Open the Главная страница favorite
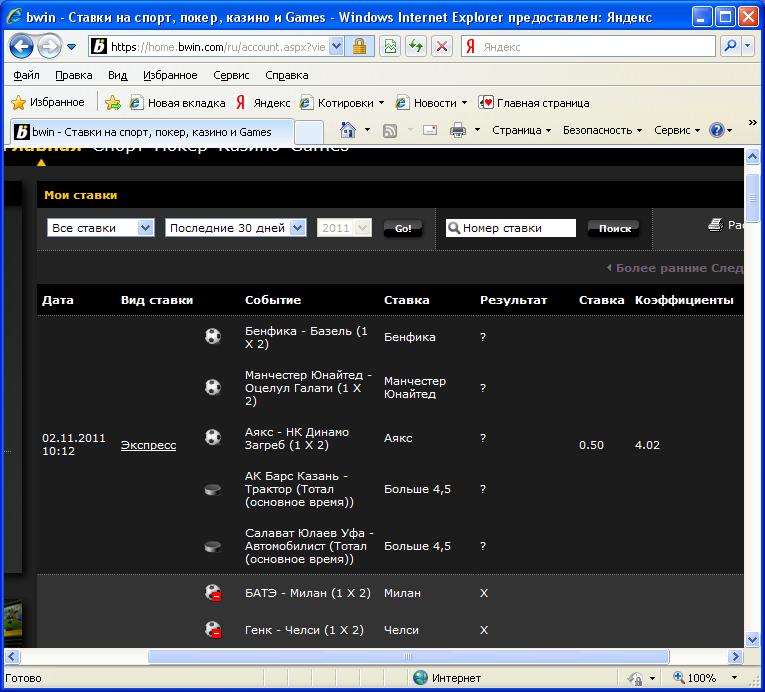 point(534,103)
